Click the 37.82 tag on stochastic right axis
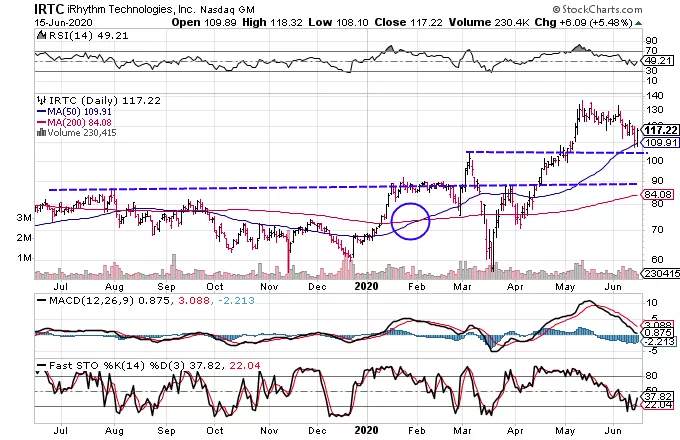 [658, 396]
